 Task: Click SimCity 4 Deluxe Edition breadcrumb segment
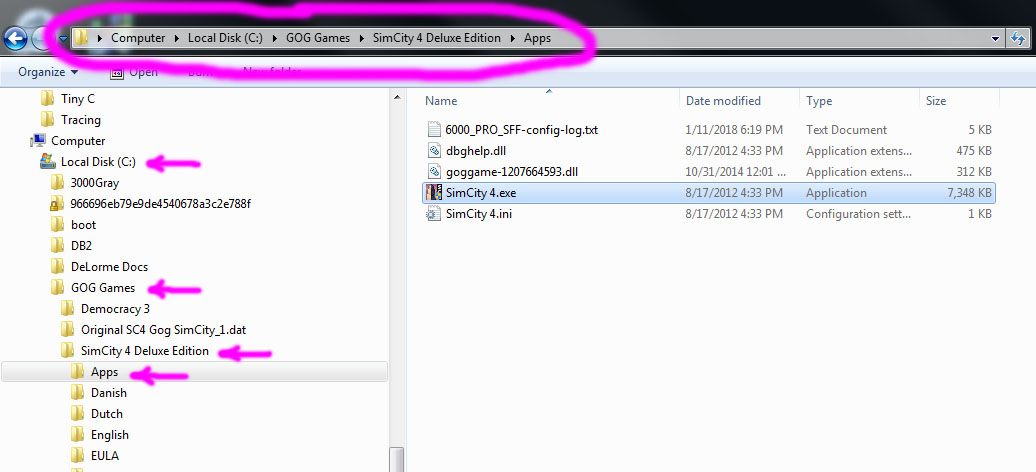tap(437, 38)
